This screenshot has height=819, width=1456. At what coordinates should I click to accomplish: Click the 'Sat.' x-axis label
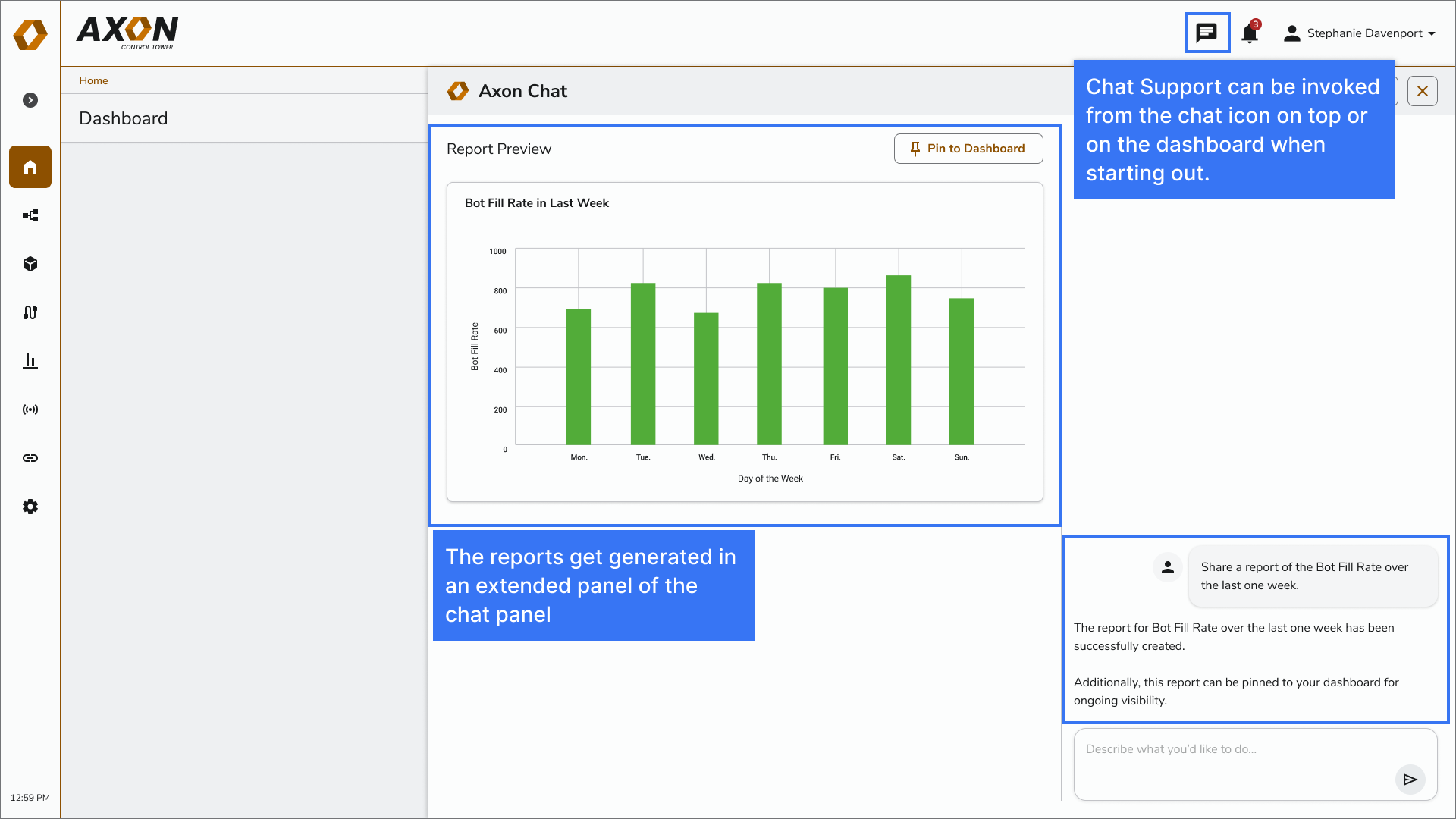click(x=899, y=457)
